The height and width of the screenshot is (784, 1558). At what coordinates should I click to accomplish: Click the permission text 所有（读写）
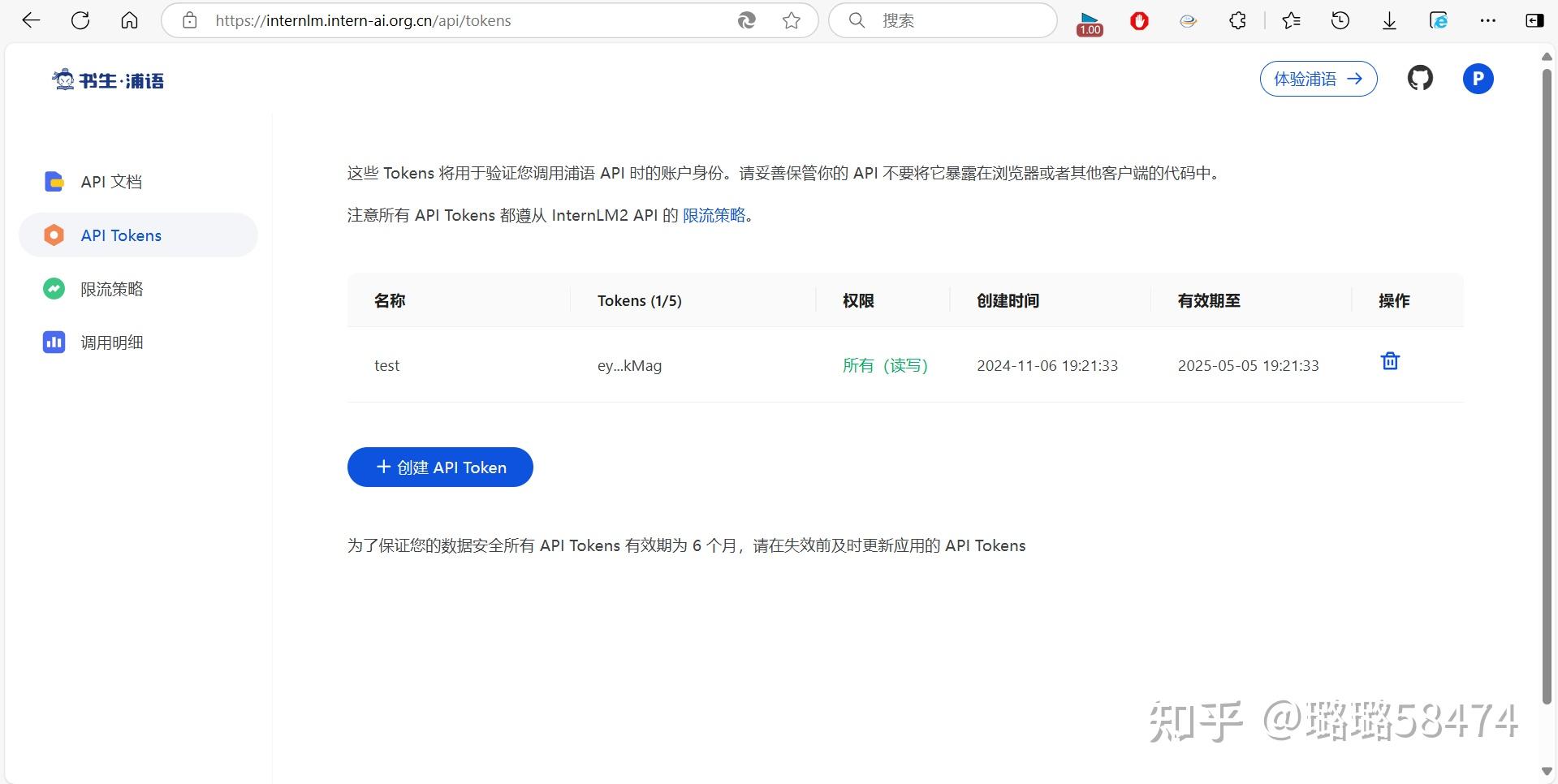(x=885, y=366)
